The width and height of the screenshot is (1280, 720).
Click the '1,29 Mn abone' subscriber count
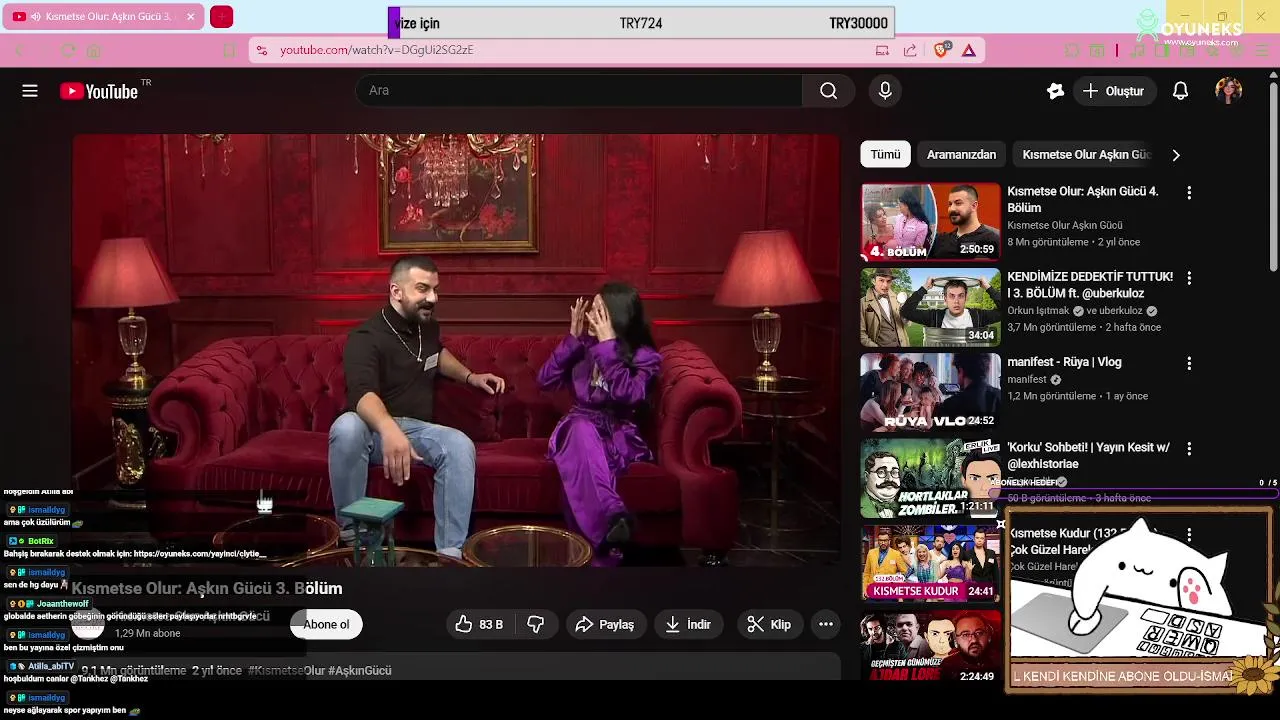coord(148,633)
